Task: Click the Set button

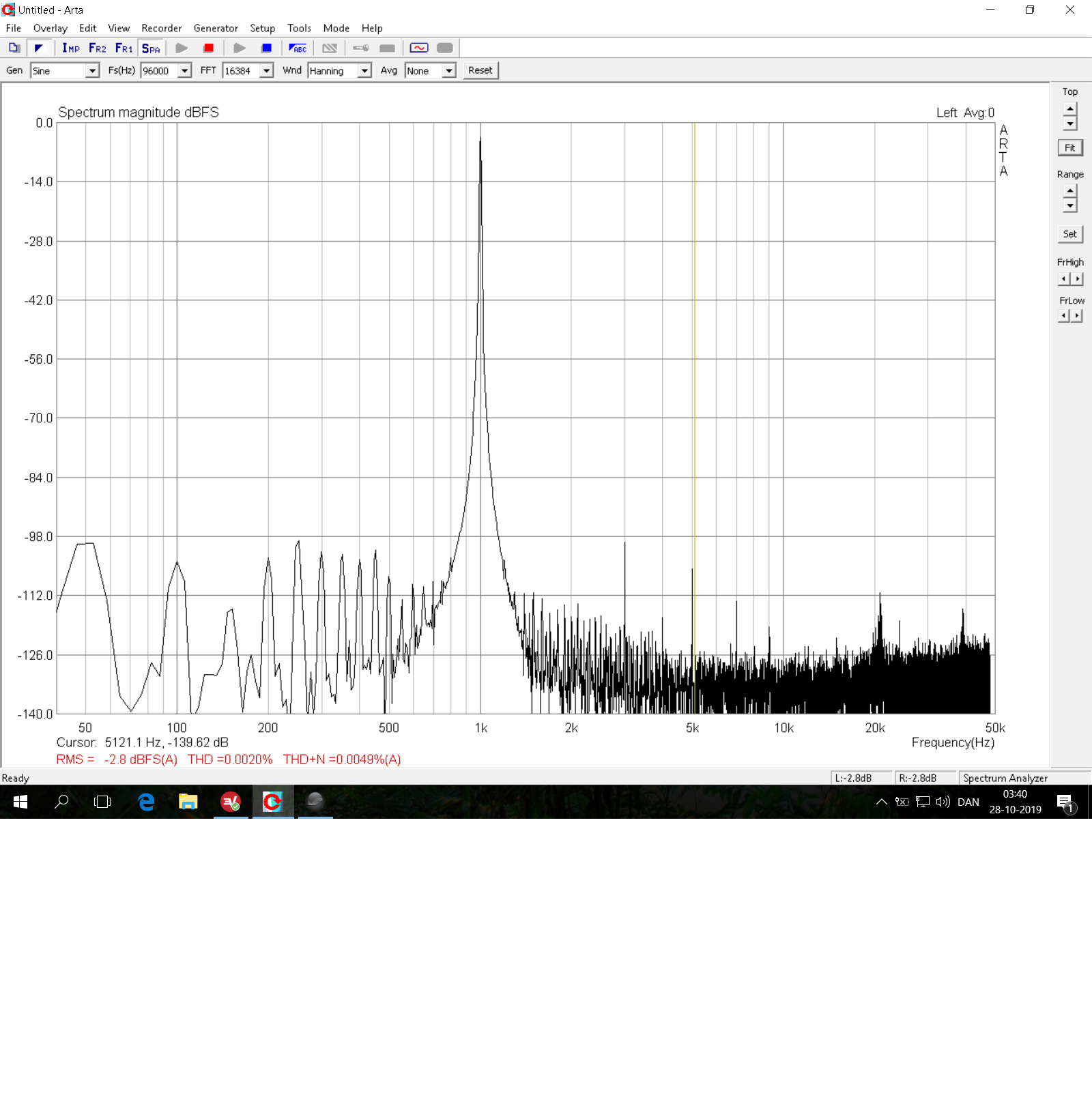Action: (1070, 234)
